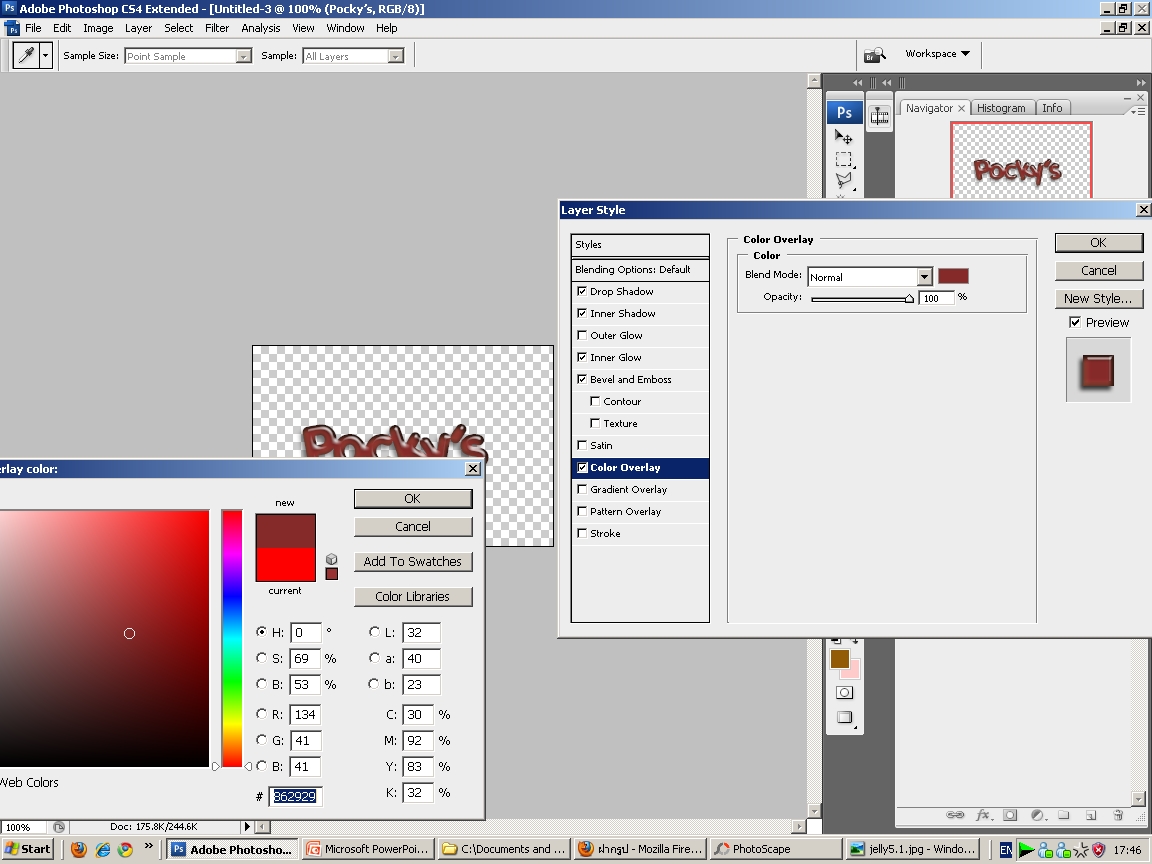
Task: Launch Google Chrome from quick launch
Action: [x=126, y=849]
